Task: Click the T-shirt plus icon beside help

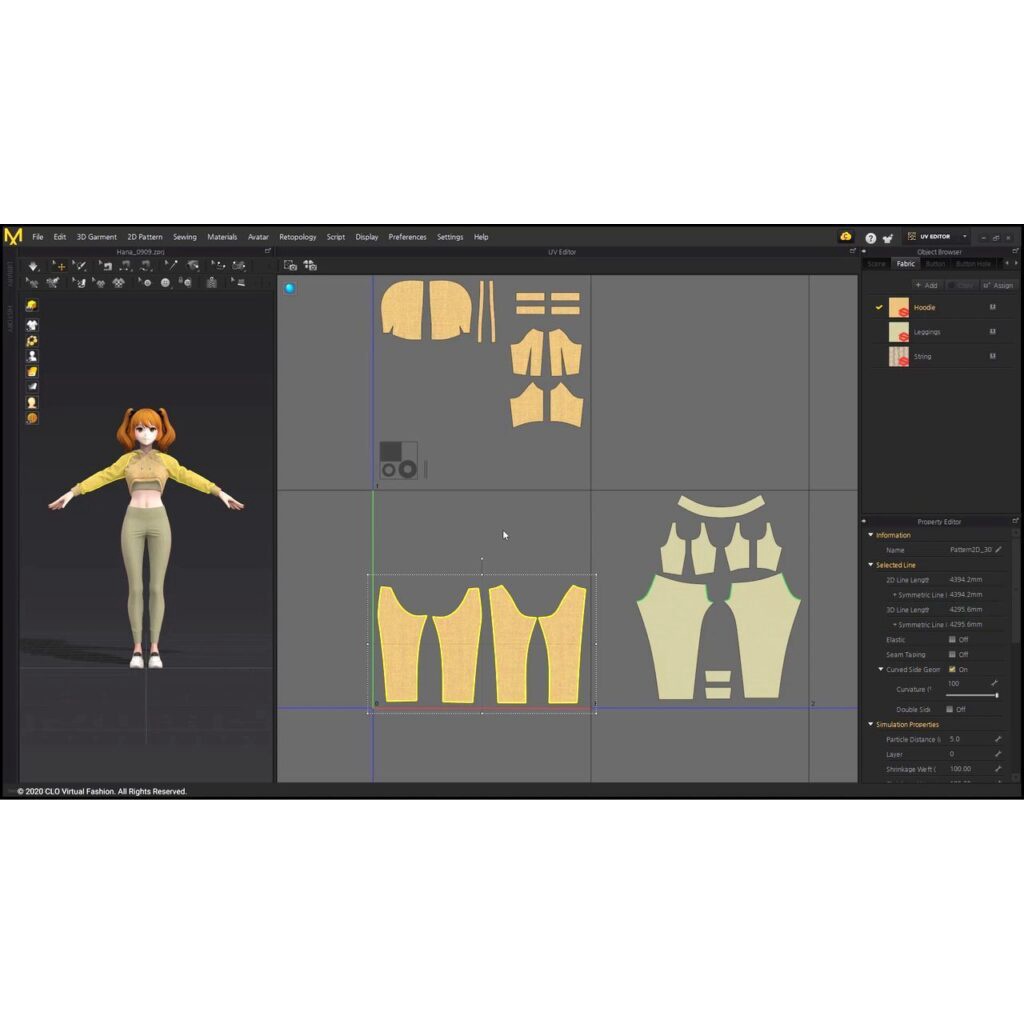Action: [888, 238]
